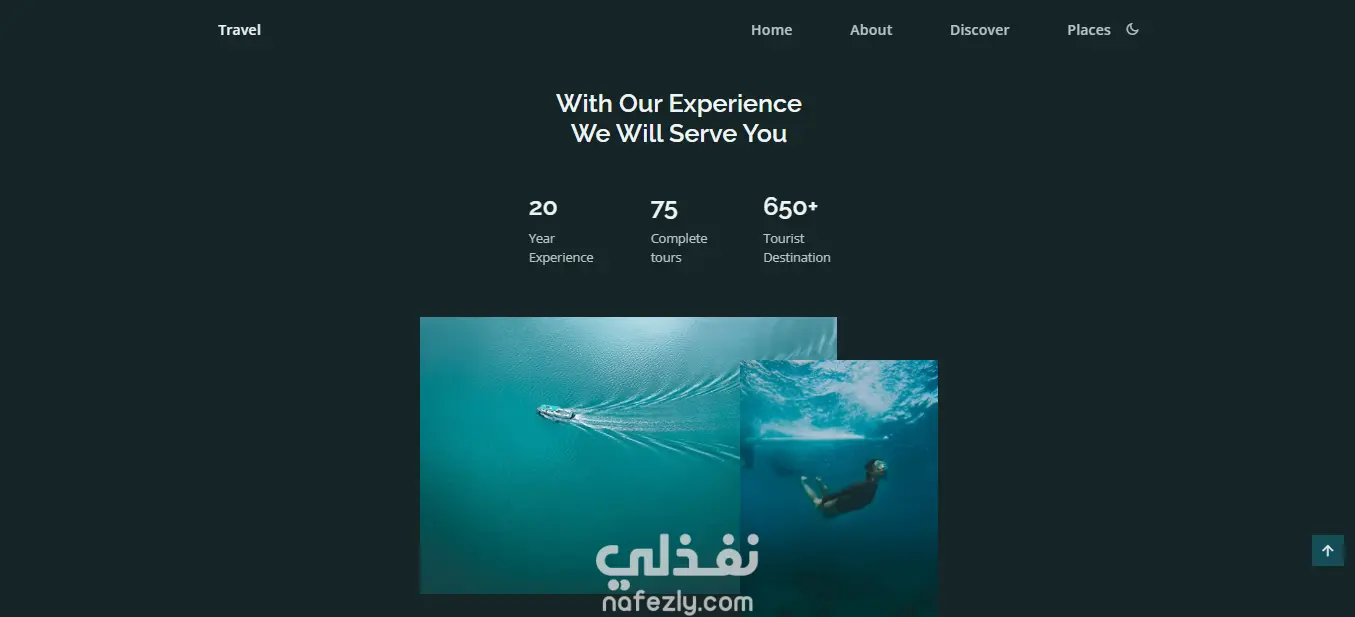Click the With Our Experience heading line
Screen dimensions: 1355x617
point(679,104)
